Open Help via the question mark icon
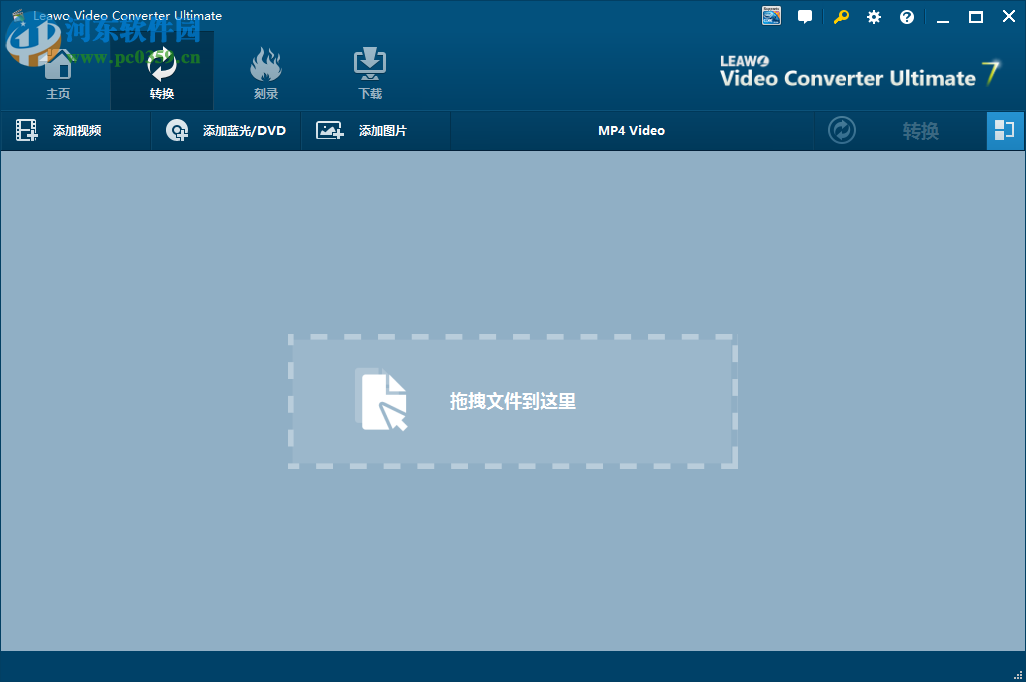 (907, 16)
